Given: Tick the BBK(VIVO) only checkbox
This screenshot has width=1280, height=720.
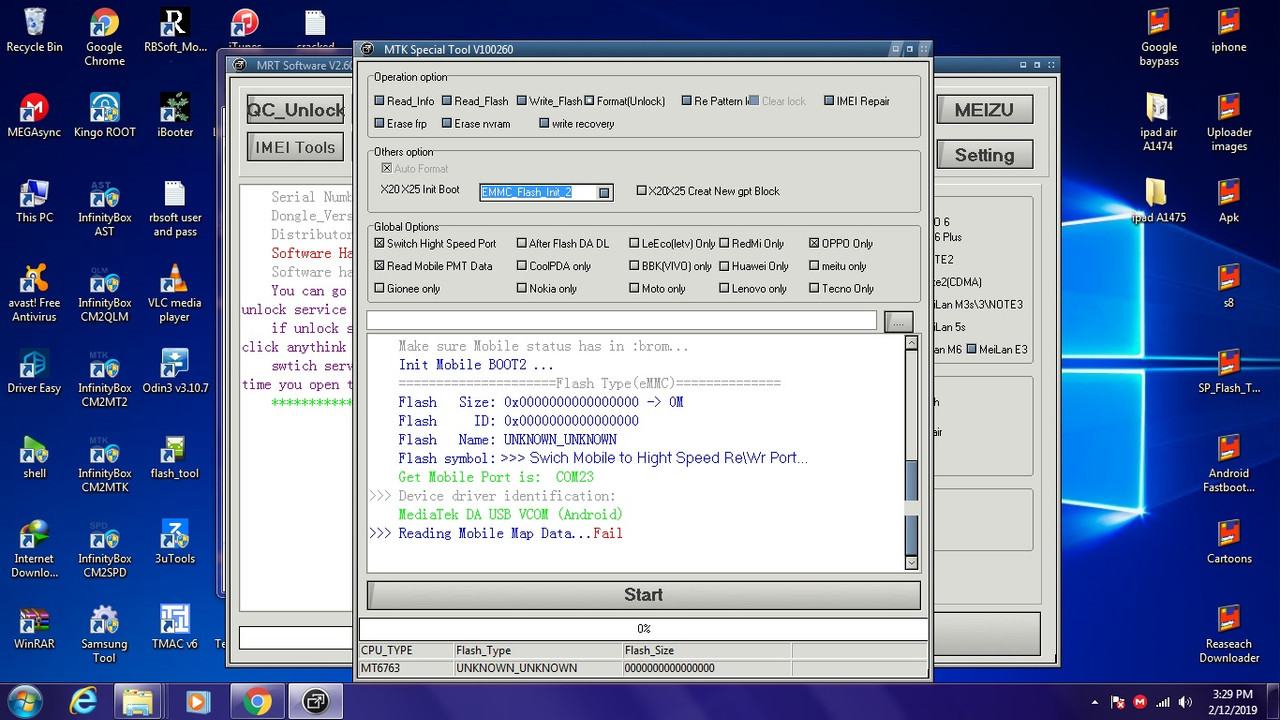Looking at the screenshot, I should 634,266.
